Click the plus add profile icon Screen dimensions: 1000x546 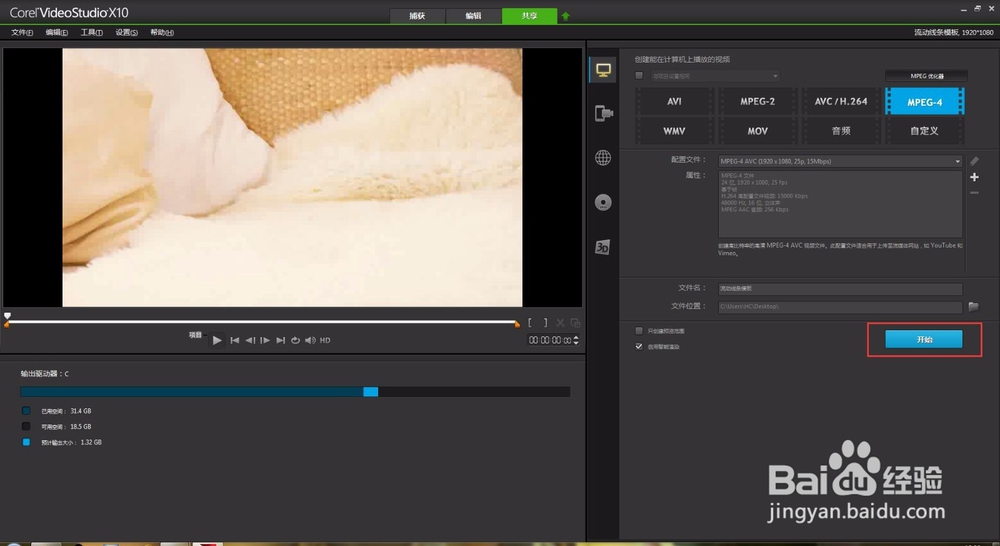click(974, 177)
